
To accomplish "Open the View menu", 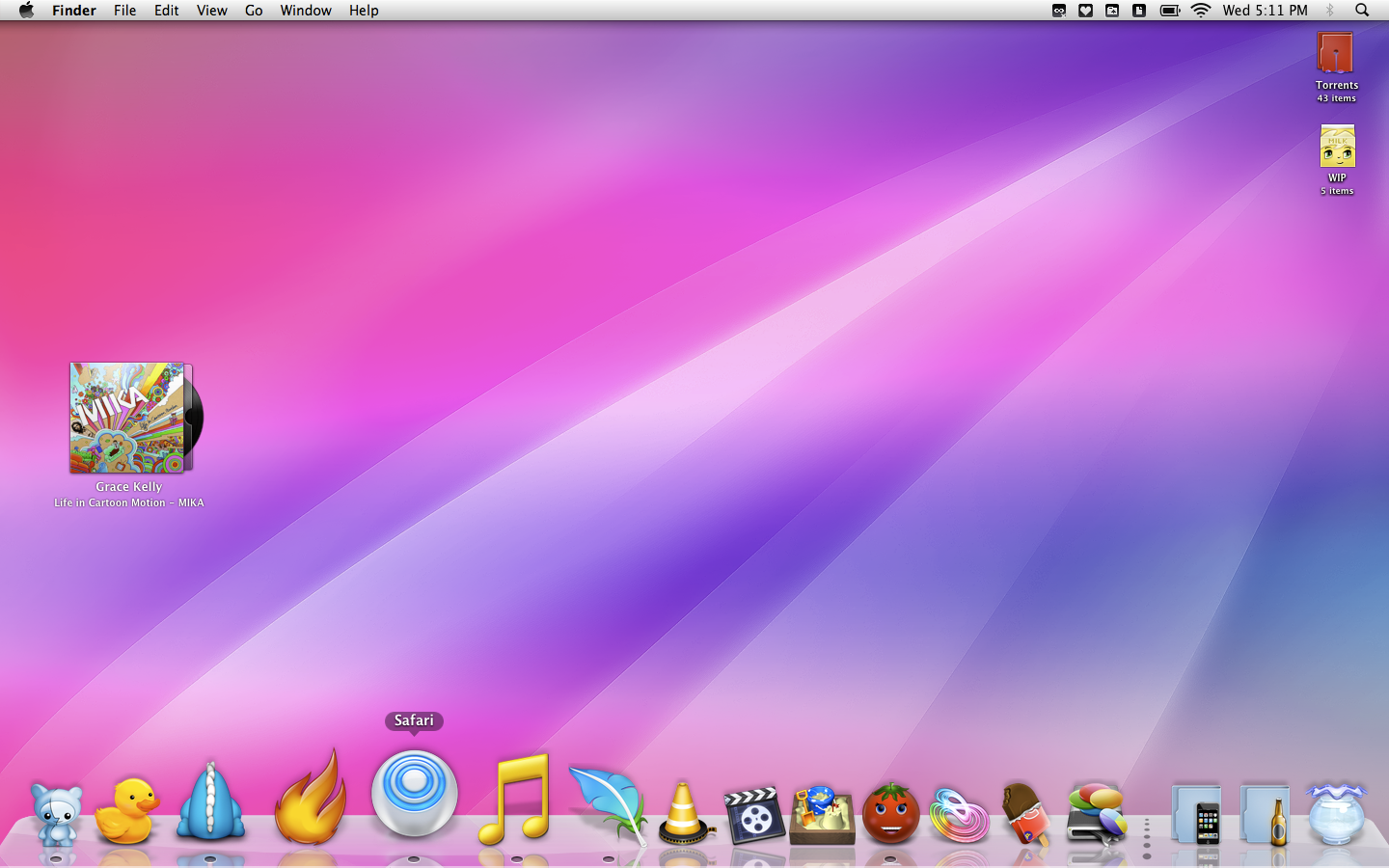I will (211, 11).
